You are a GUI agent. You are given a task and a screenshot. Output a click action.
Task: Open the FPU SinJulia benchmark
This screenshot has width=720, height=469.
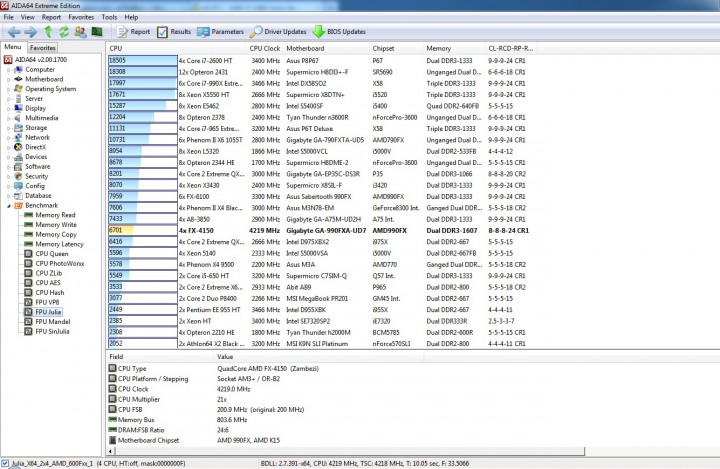point(47,331)
